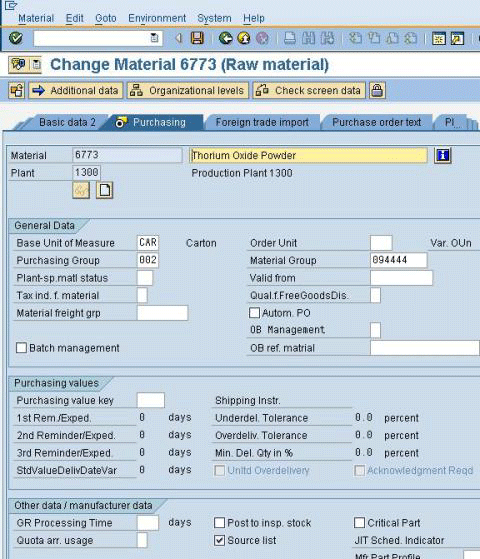Image resolution: width=480 pixels, height=559 pixels.
Task: Click the Print icon in toolbar
Action: click(290, 38)
